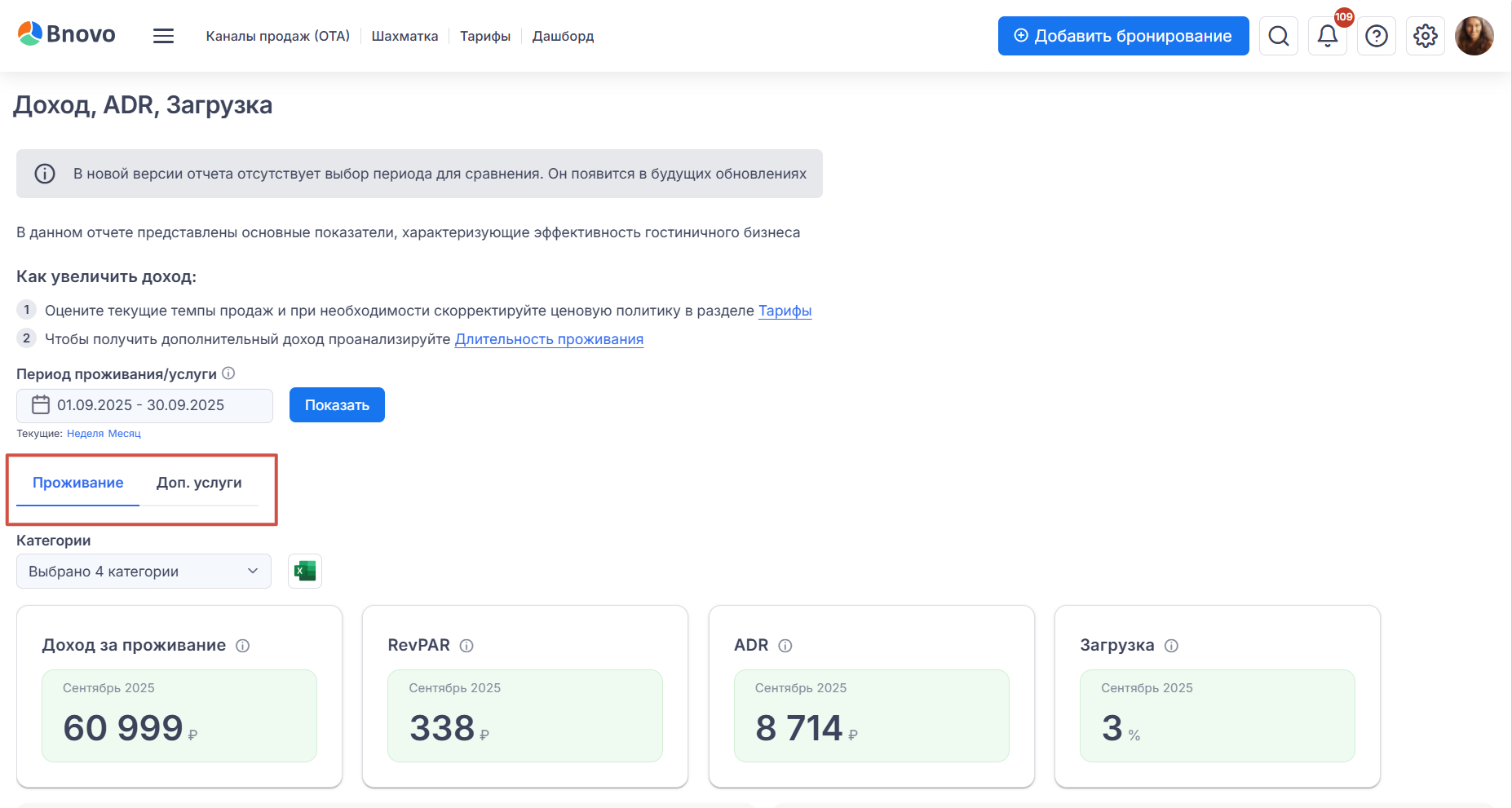Open the settings gear icon
The image size is (1512, 808).
[x=1426, y=36]
